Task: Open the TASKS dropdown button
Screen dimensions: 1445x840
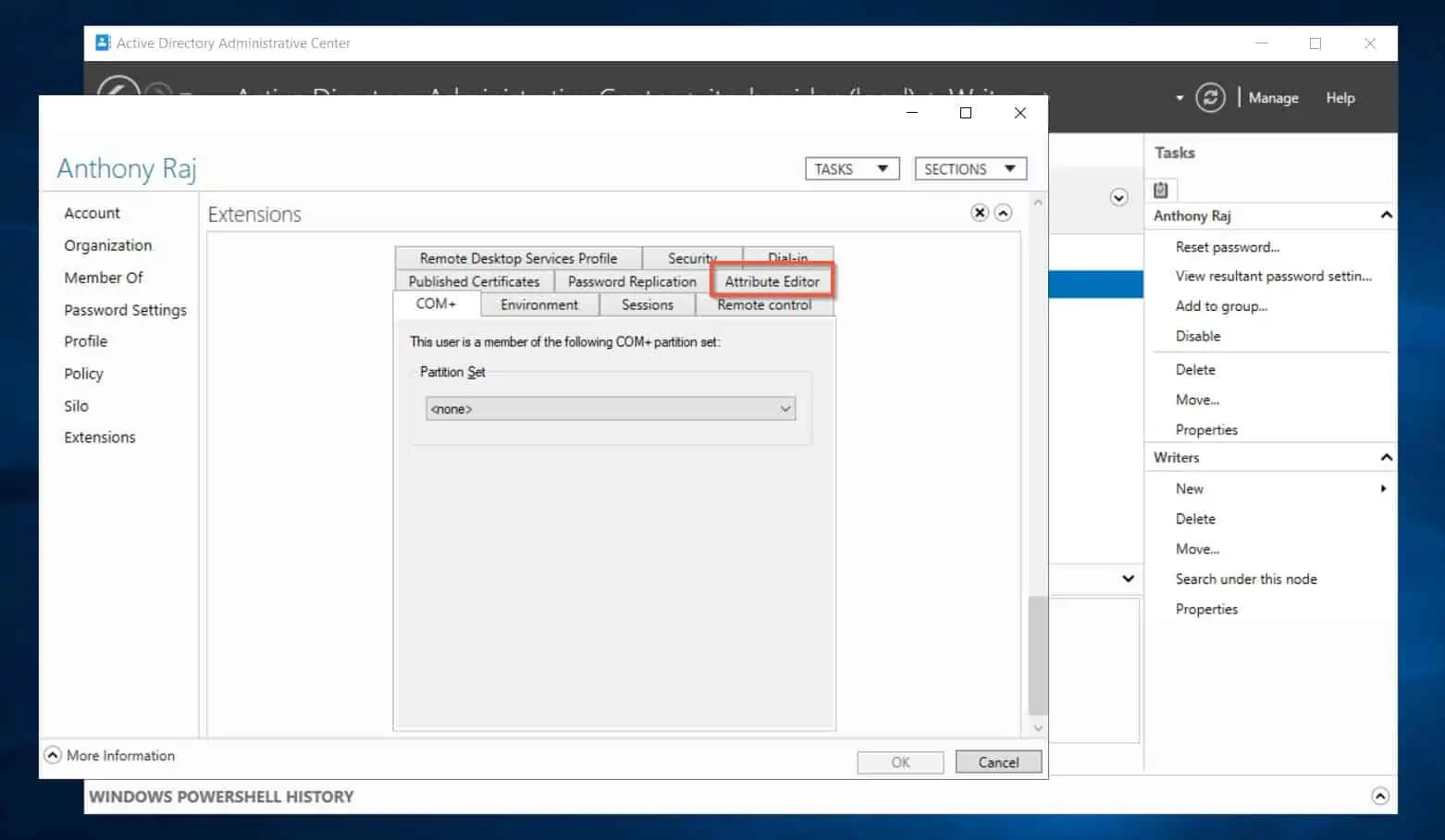Action: pyautogui.click(x=852, y=168)
